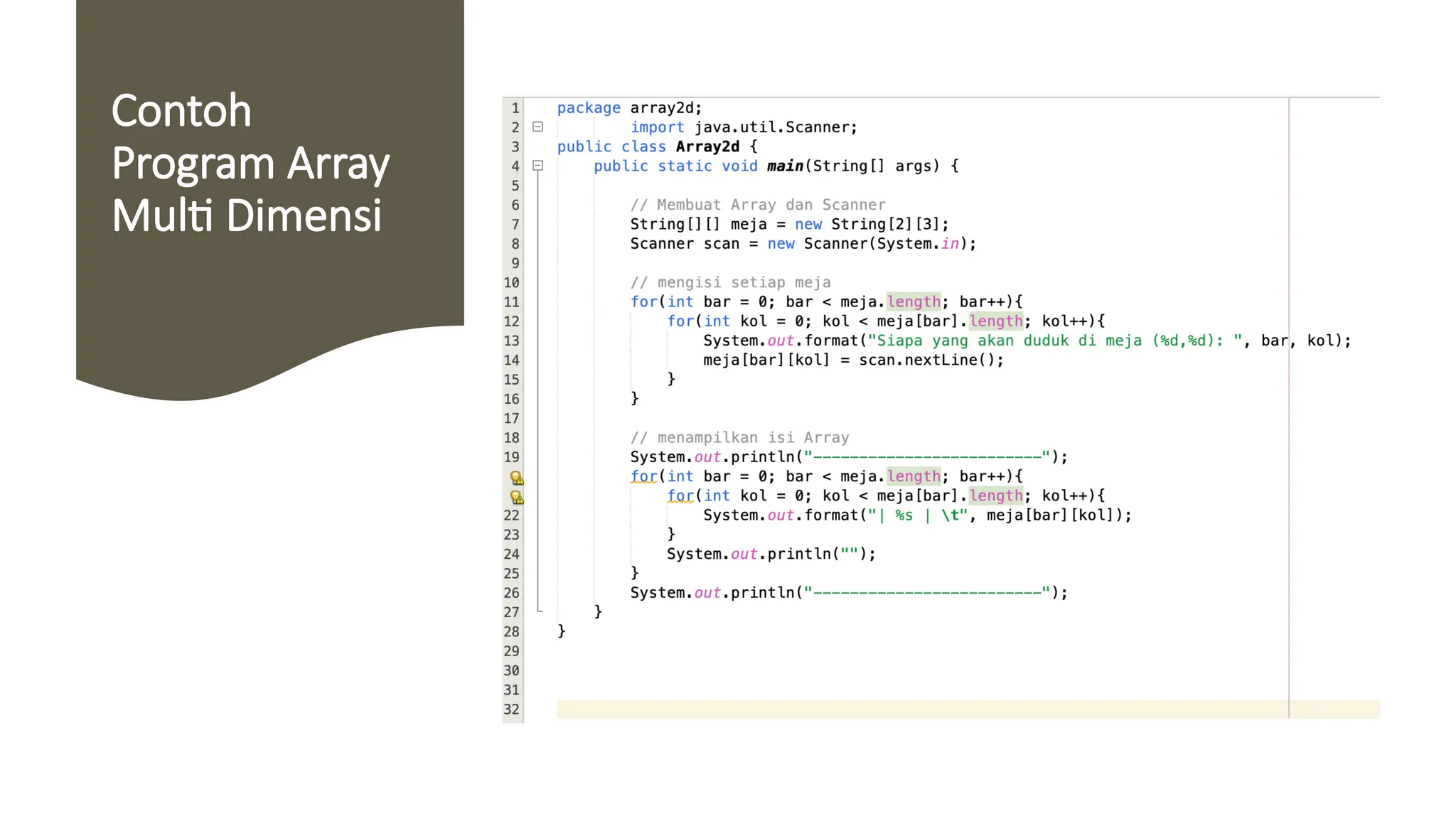The image size is (1456, 819).
Task: Click line number 19 in the gutter
Action: click(512, 457)
